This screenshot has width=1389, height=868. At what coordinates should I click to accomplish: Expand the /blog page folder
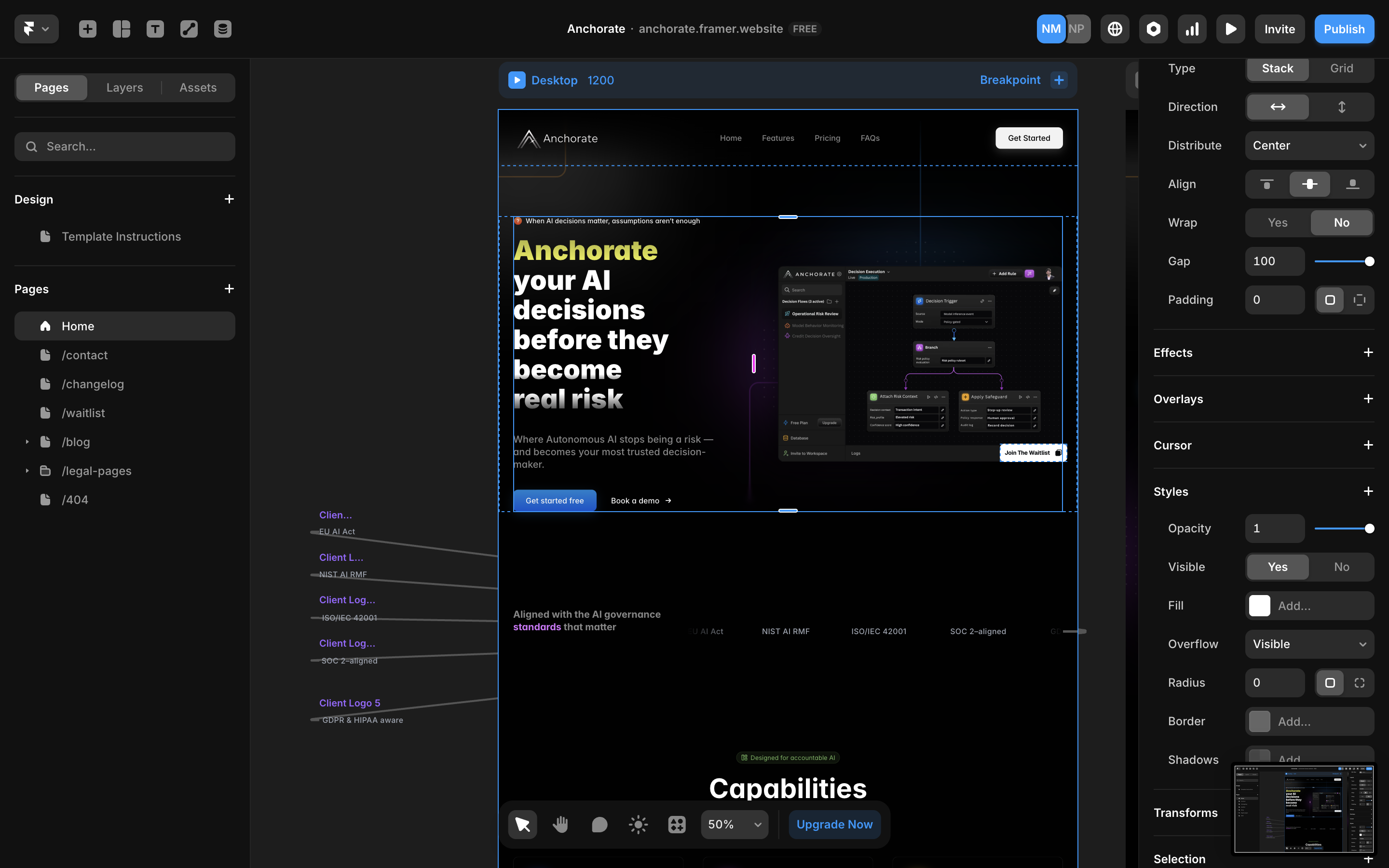click(x=27, y=442)
